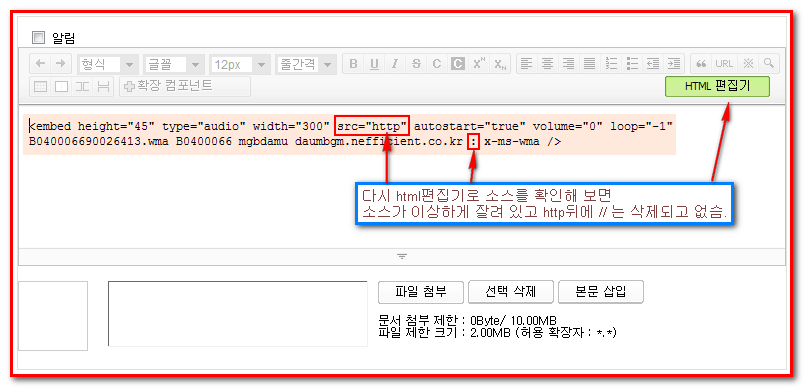Center align the text
804x388 pixels.
pyautogui.click(x=548, y=64)
